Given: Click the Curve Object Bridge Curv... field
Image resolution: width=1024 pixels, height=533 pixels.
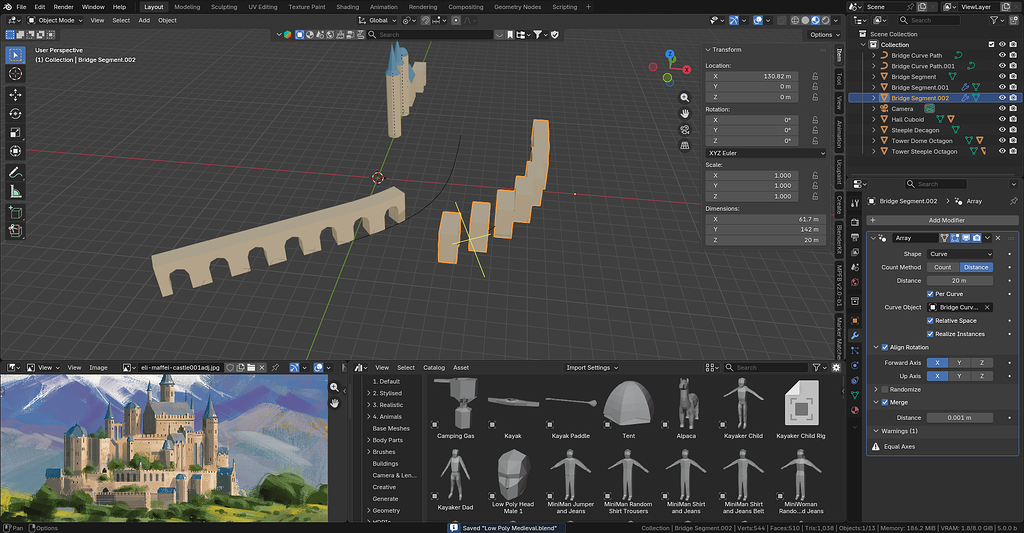Looking at the screenshot, I should (959, 307).
